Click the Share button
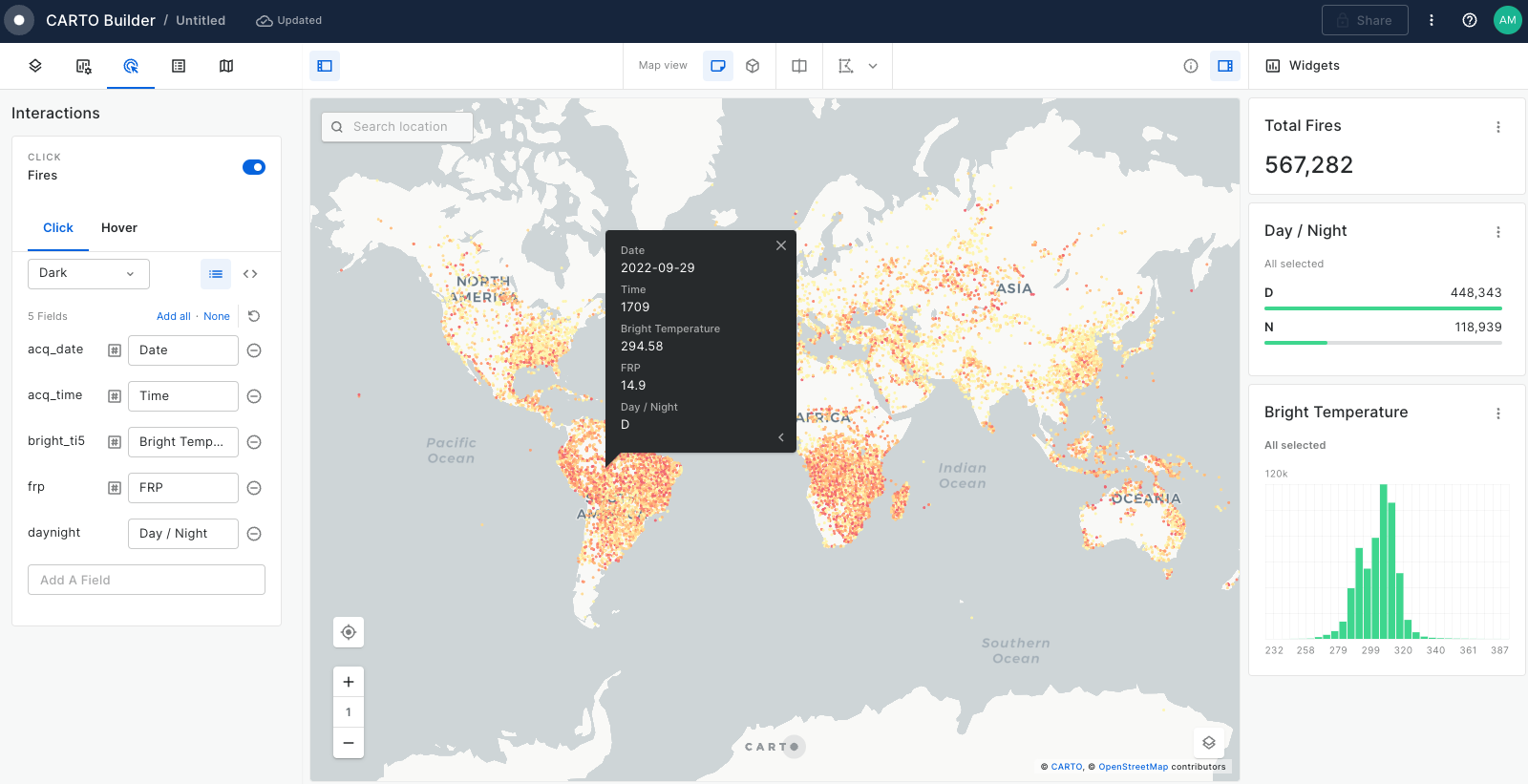 (1364, 20)
